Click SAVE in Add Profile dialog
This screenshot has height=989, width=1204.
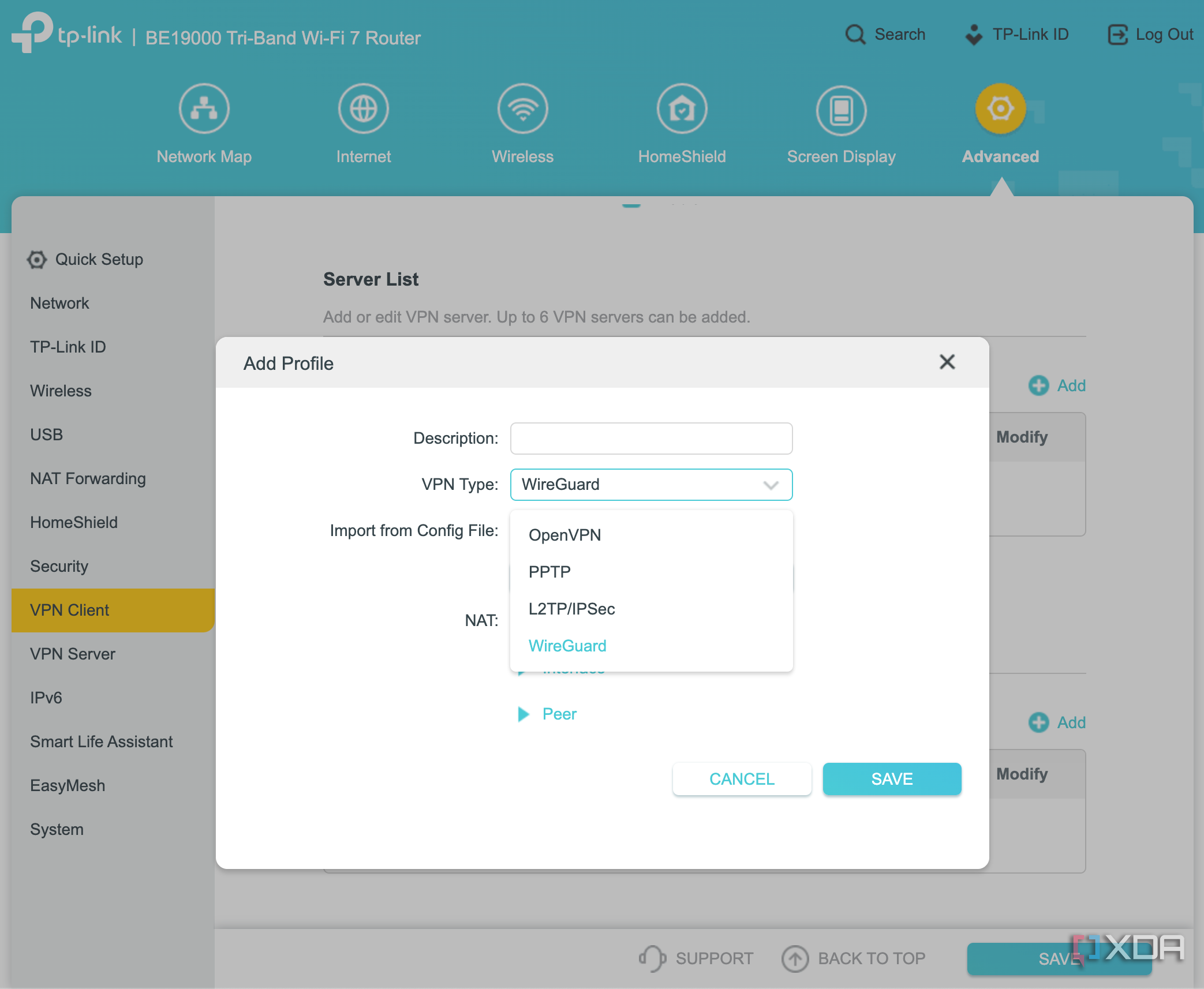coord(892,779)
